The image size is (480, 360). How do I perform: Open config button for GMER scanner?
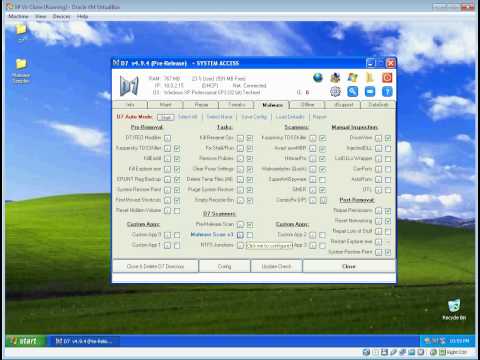[x=312, y=190]
